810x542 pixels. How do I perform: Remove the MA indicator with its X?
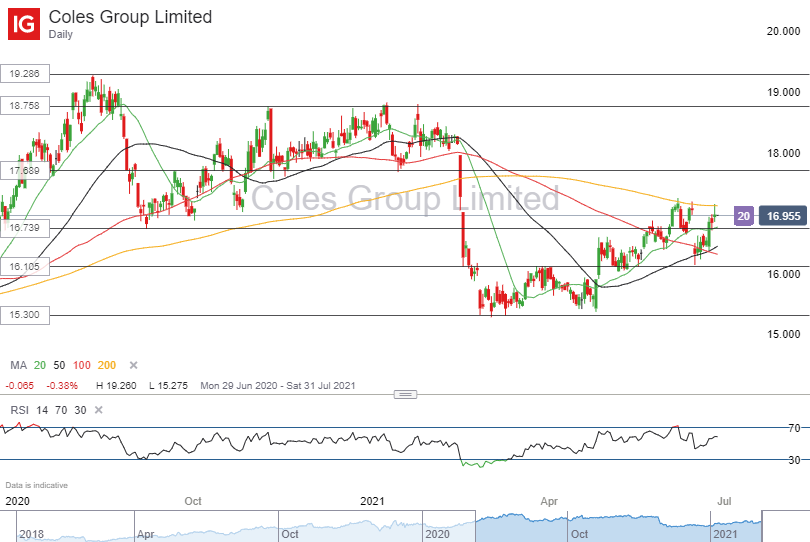pyautogui.click(x=133, y=365)
